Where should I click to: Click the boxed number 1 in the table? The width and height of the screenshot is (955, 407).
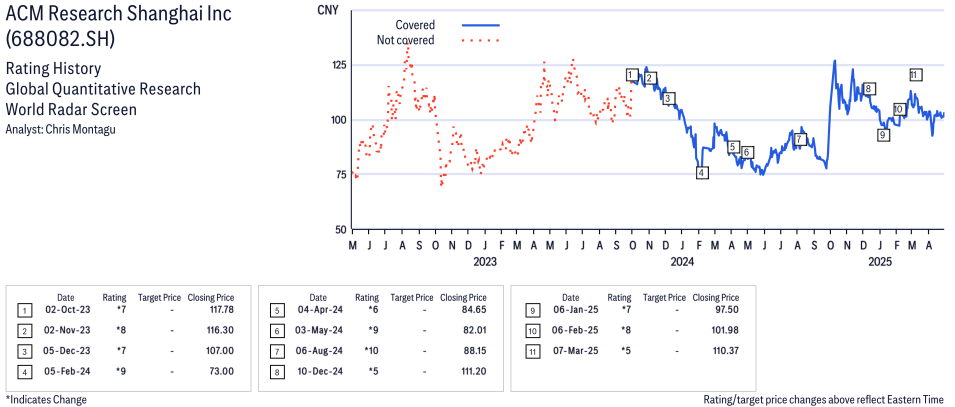click(24, 311)
